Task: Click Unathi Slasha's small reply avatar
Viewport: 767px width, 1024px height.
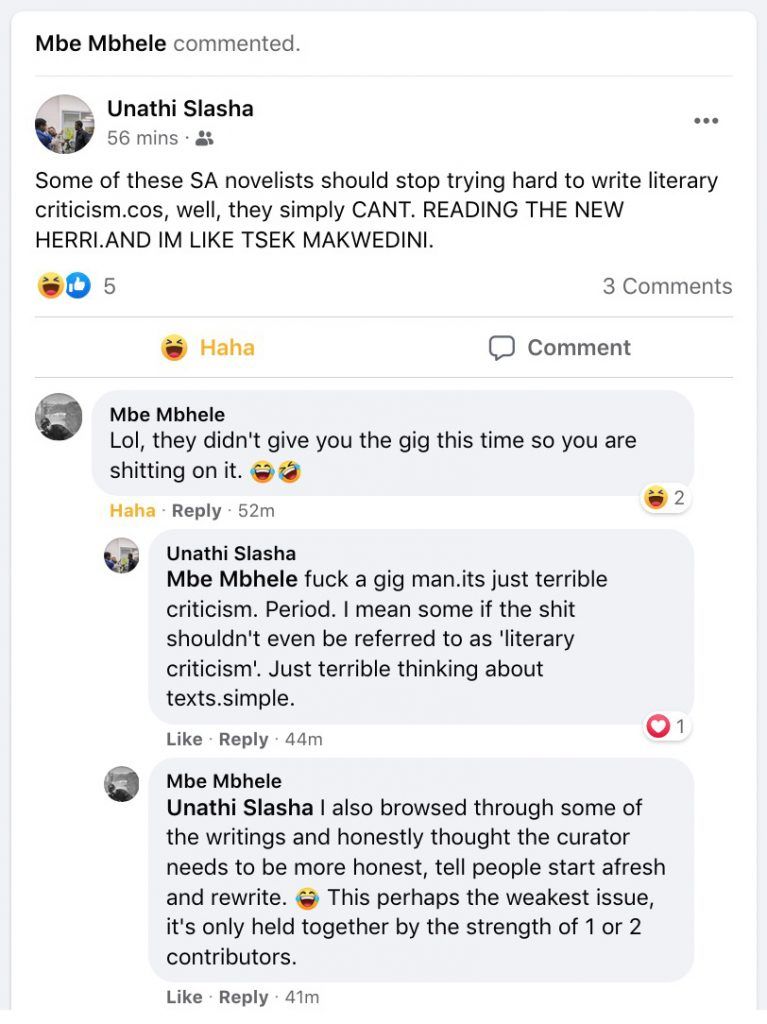Action: tap(122, 555)
